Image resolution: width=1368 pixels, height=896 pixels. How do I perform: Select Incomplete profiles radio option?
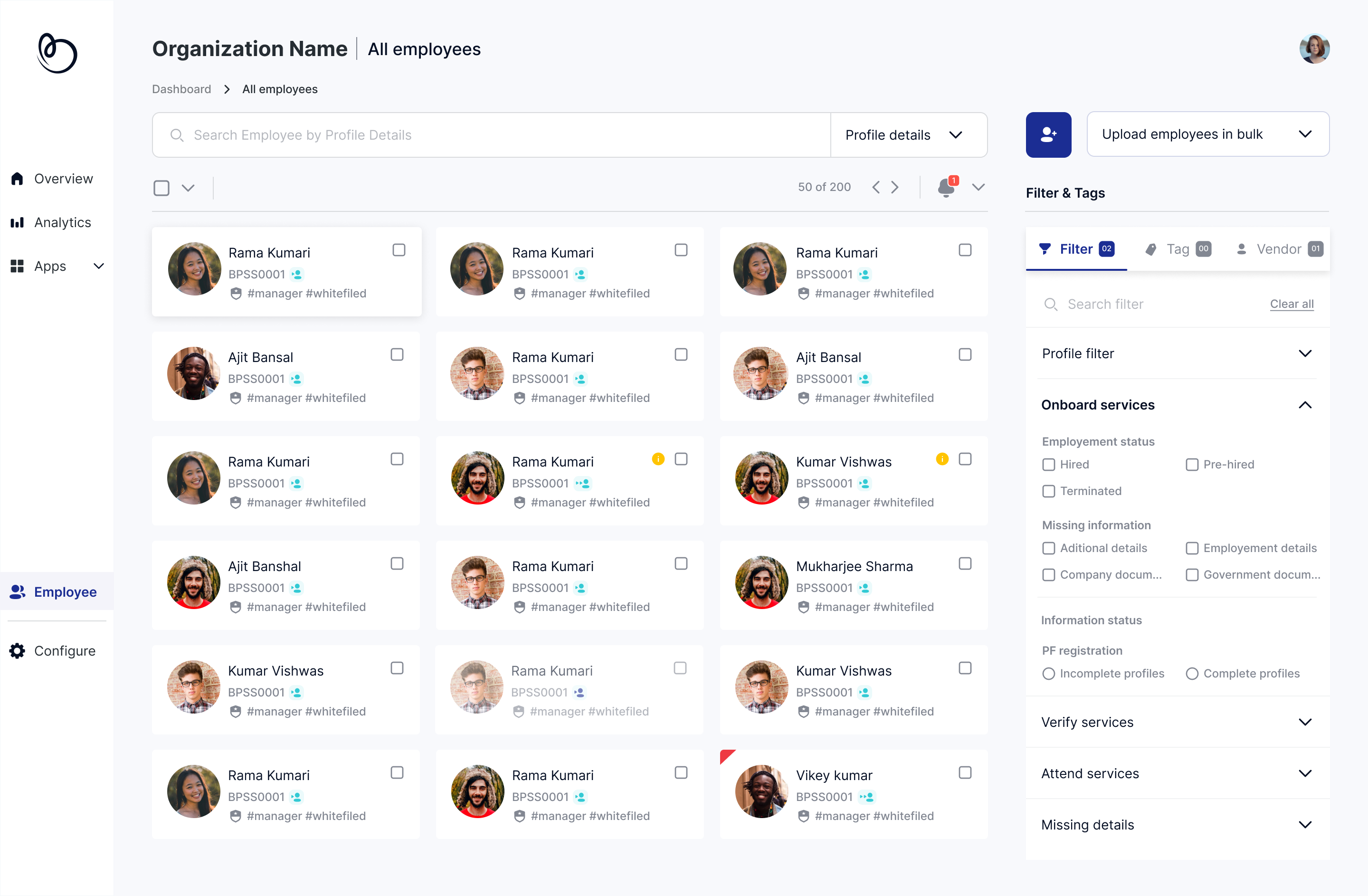(1048, 674)
